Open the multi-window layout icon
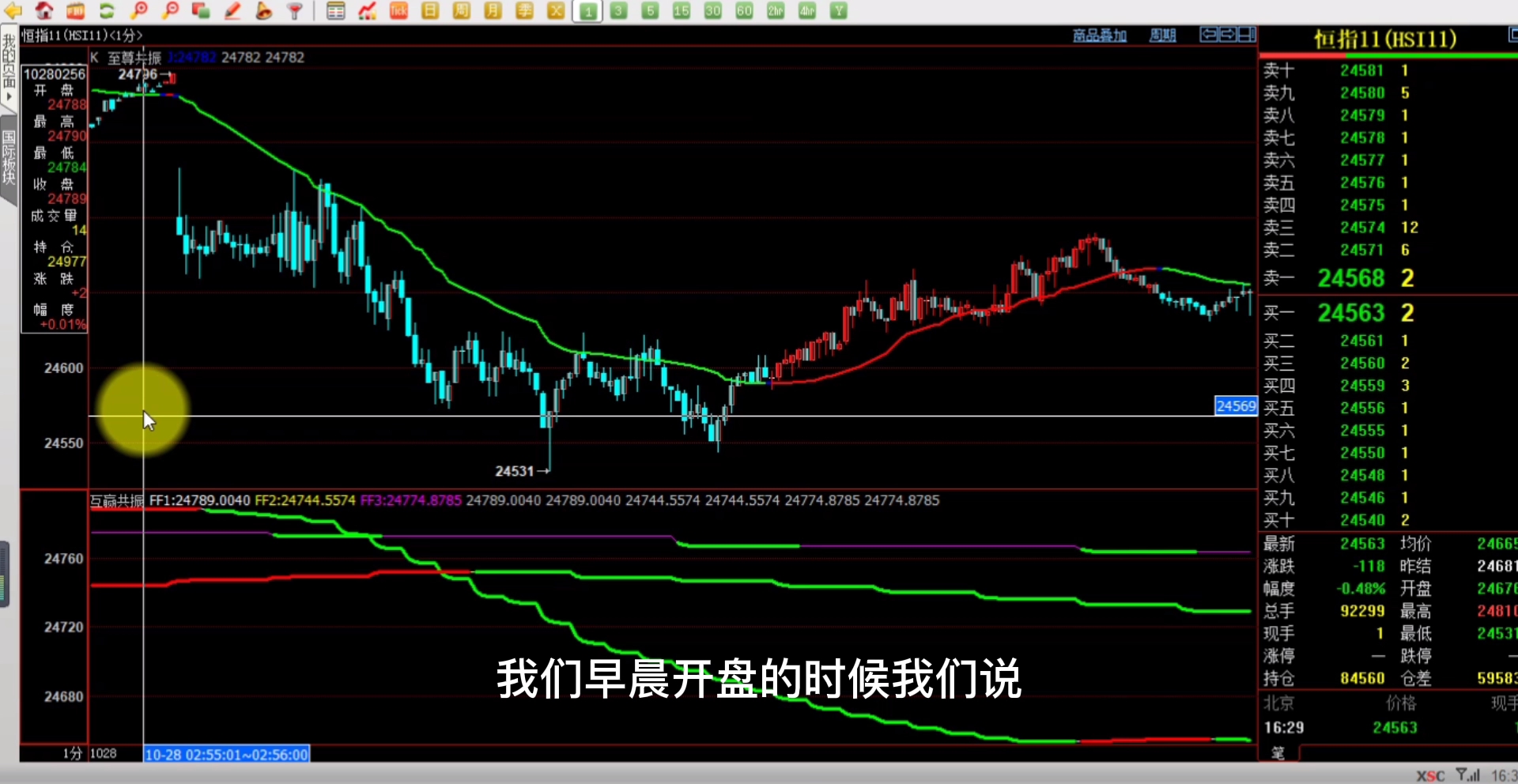This screenshot has height=784, width=1518. 201,10
